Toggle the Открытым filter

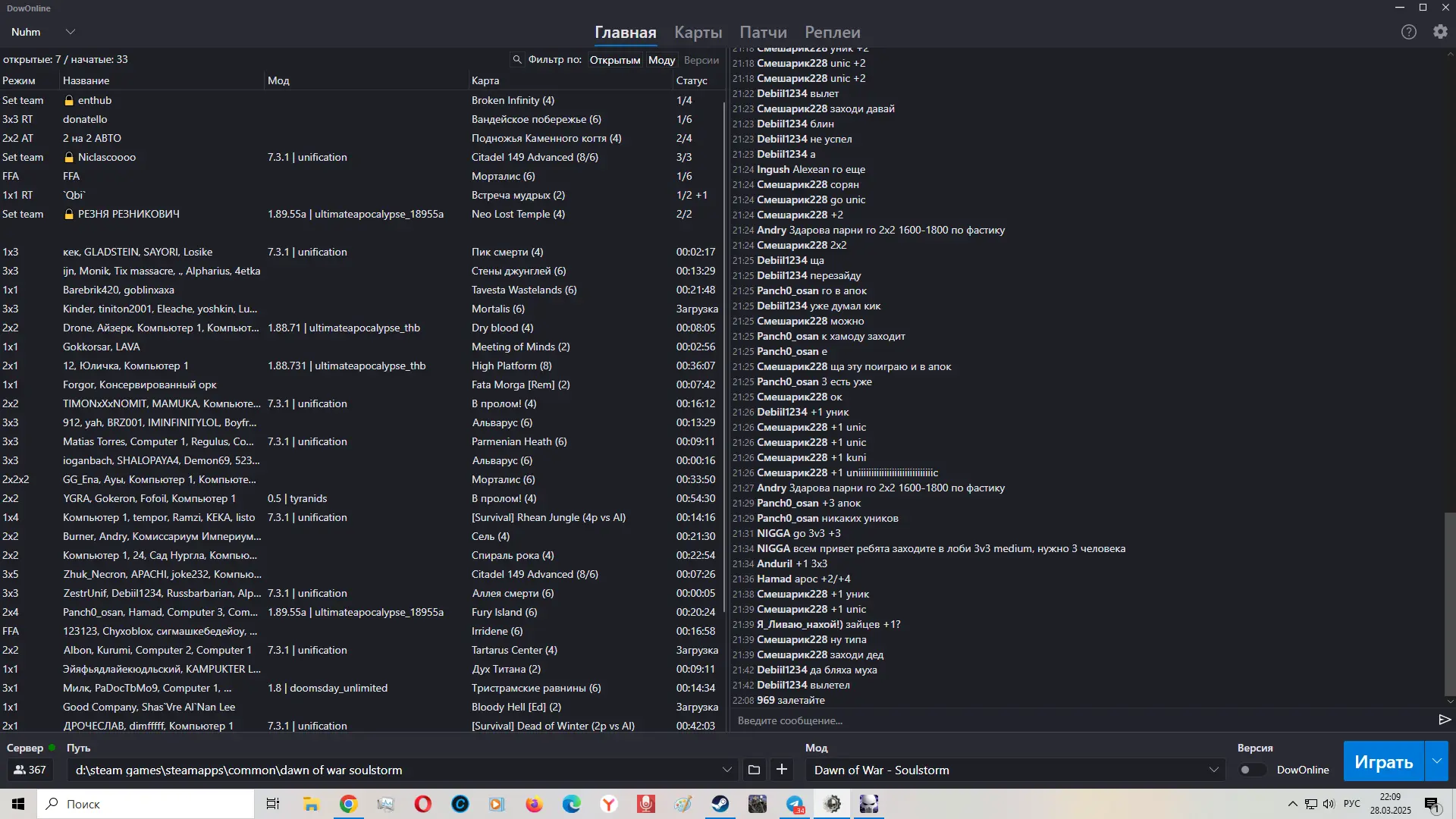coord(615,60)
